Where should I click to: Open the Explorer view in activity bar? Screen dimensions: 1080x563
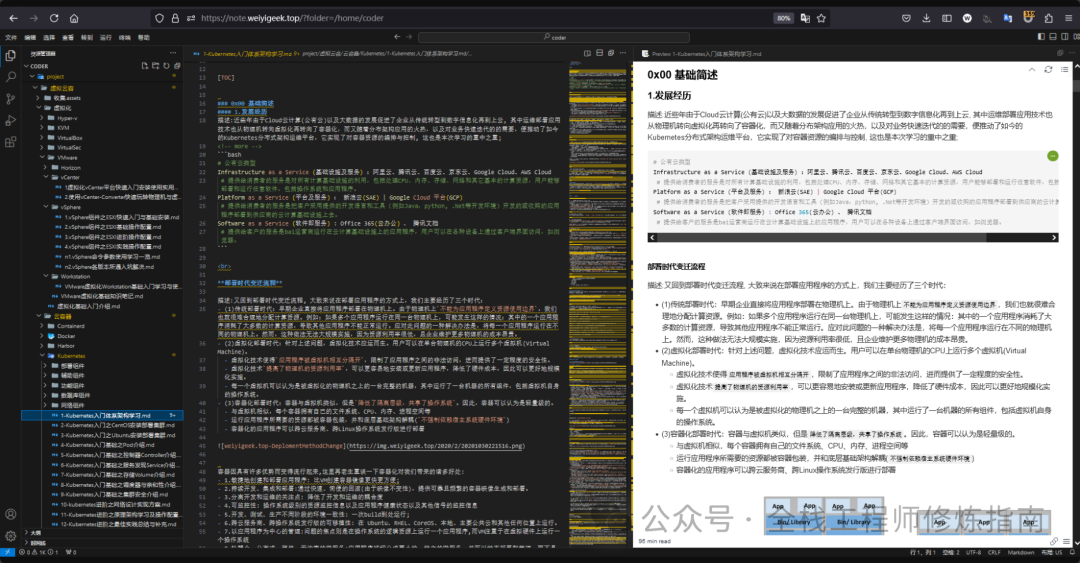coord(10,55)
